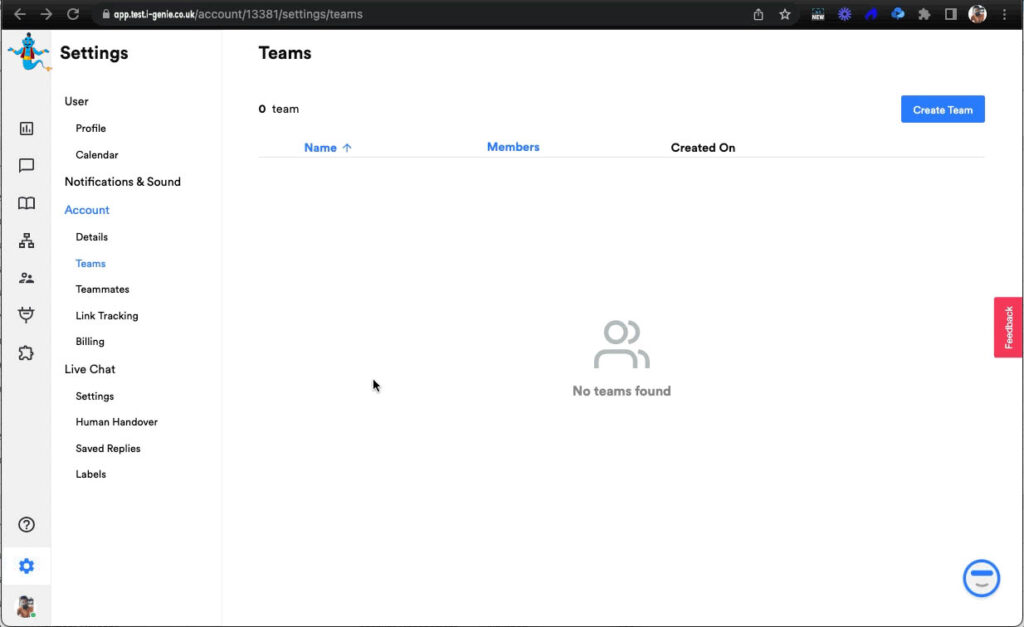Image resolution: width=1024 pixels, height=627 pixels.
Task: Bookmark this page with the star icon
Action: point(785,14)
